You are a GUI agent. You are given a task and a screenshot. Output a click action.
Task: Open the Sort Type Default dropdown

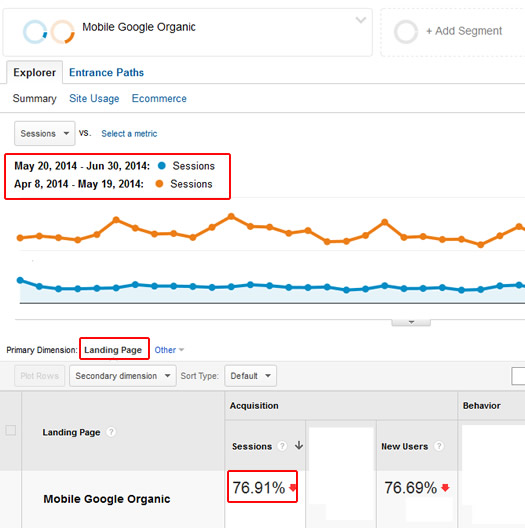[x=251, y=376]
